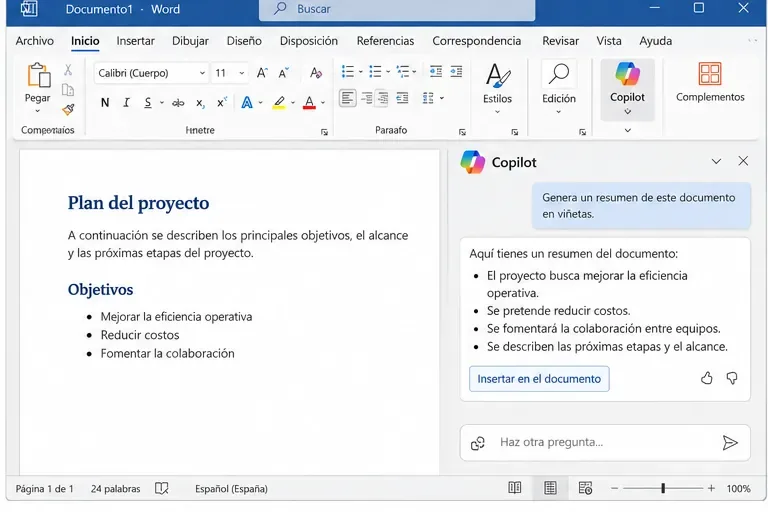Toggle strikethrough formatting

178,103
